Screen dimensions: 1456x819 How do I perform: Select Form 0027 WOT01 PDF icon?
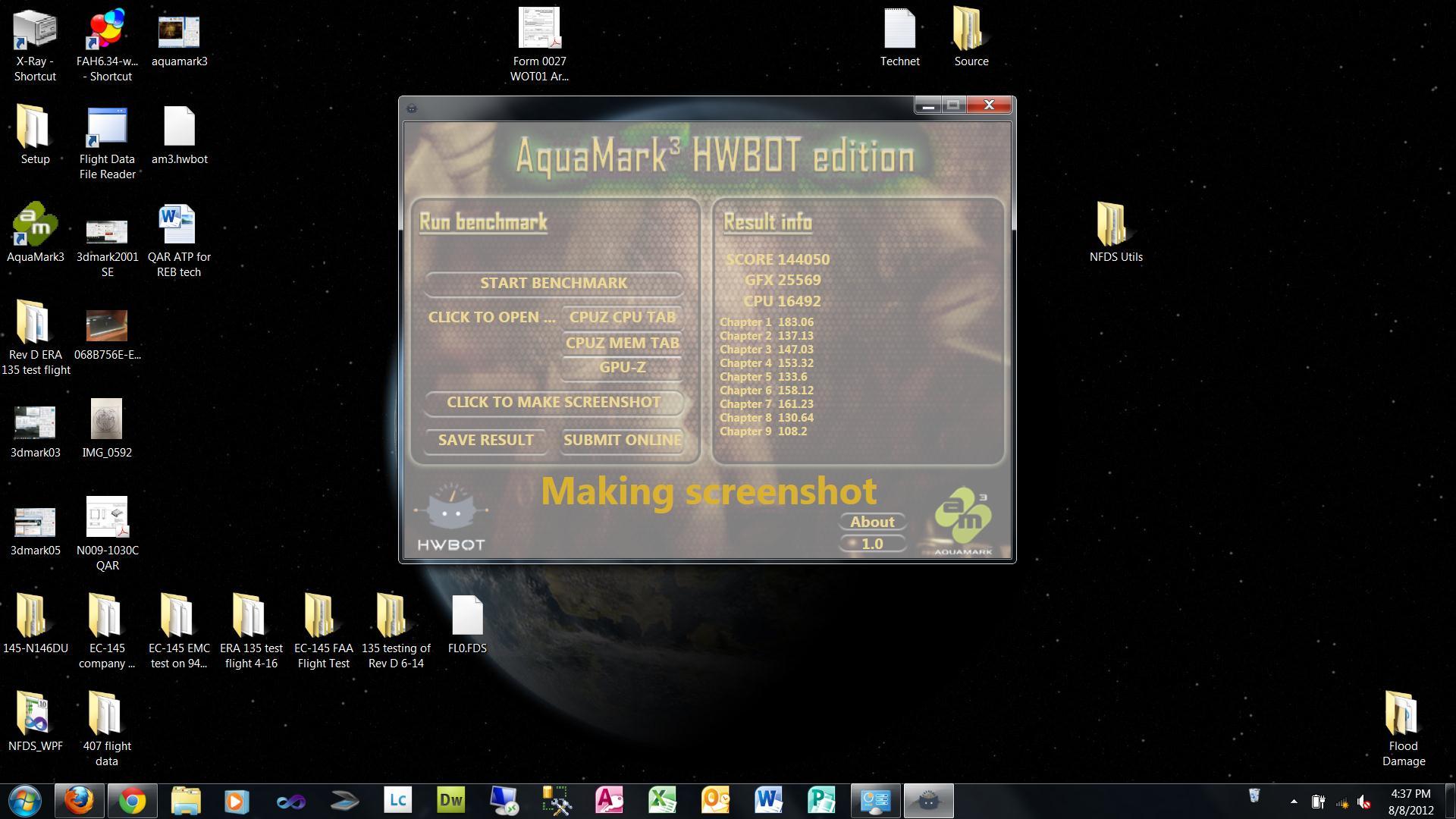pyautogui.click(x=539, y=45)
